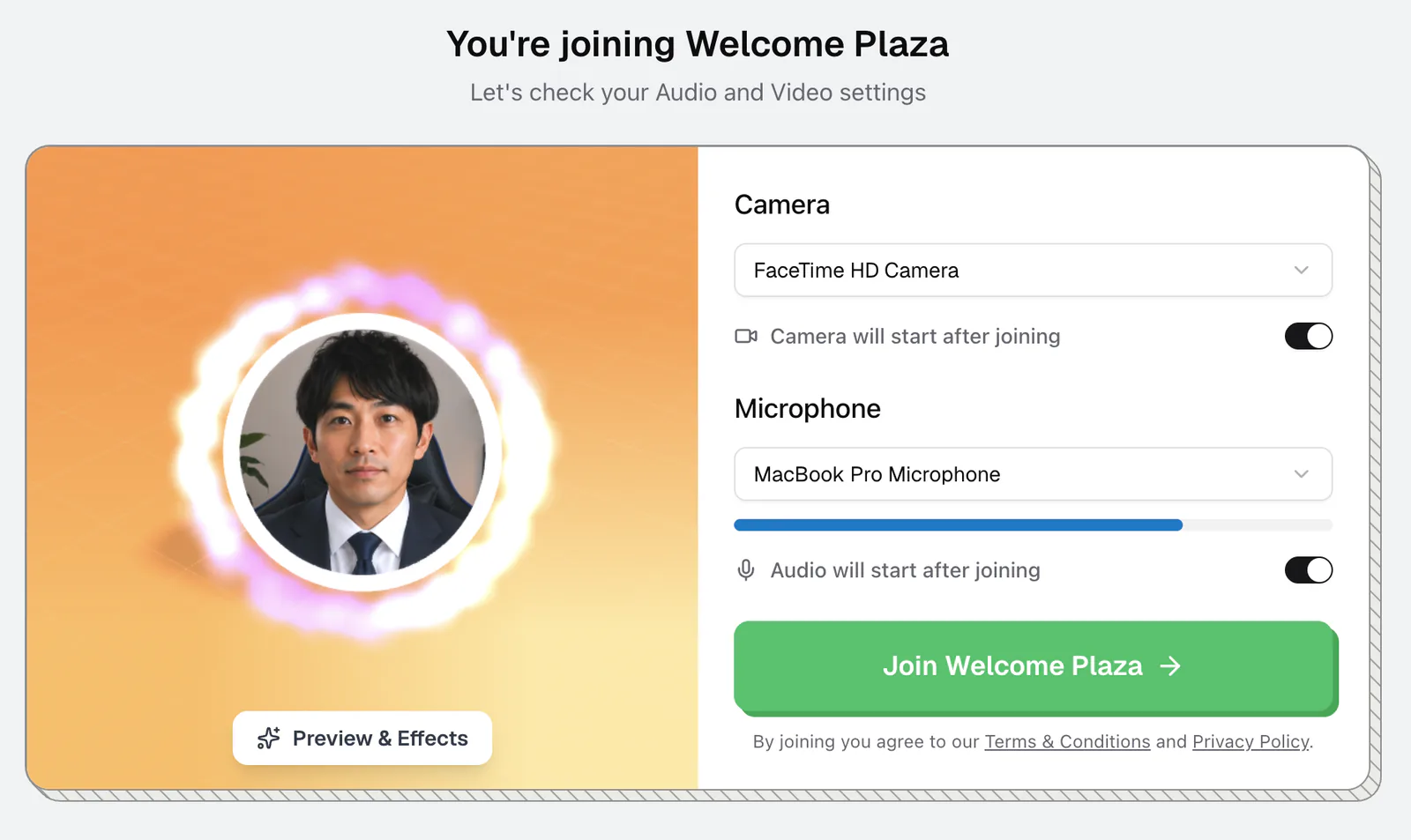Screen dimensions: 1411x840
Task: Open the Terms & Conditions link
Action: coord(1067,741)
